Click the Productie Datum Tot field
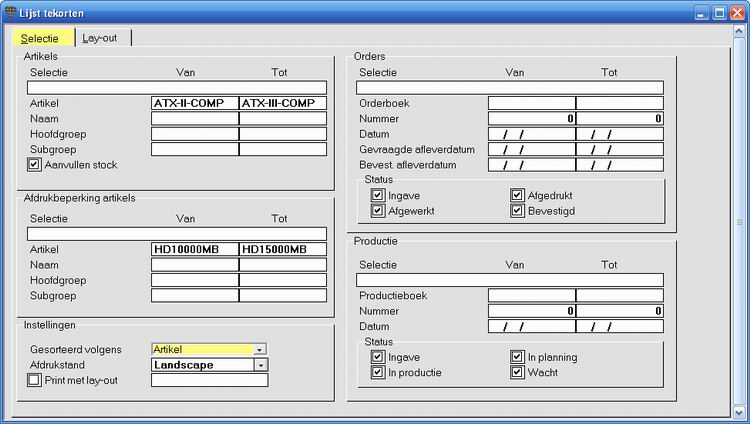The height and width of the screenshot is (424, 750). 620,326
